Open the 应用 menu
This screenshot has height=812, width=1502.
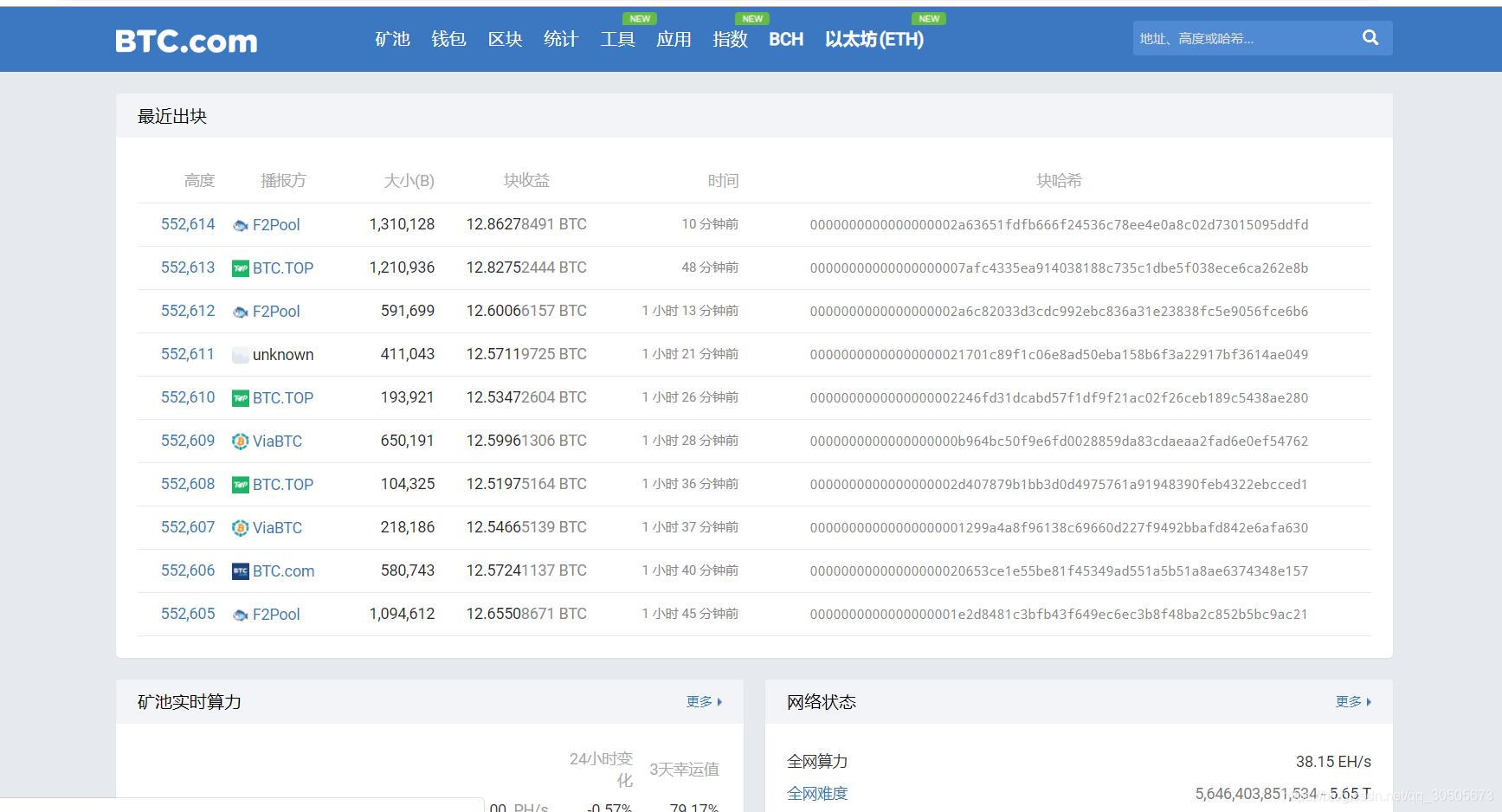(x=674, y=39)
